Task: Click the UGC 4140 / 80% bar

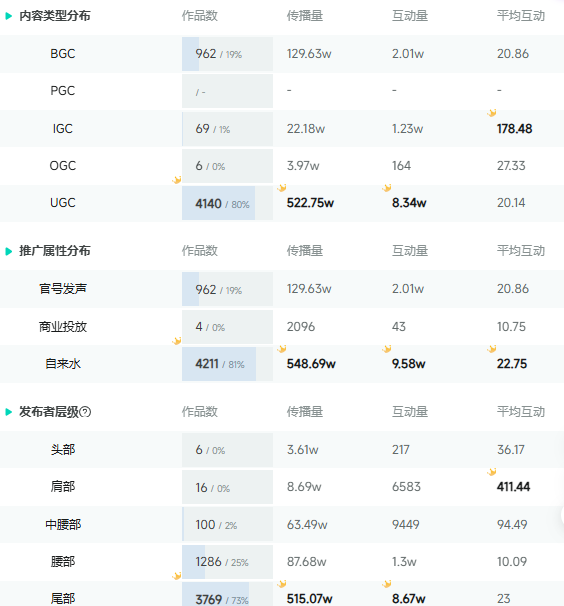Action: point(227,203)
